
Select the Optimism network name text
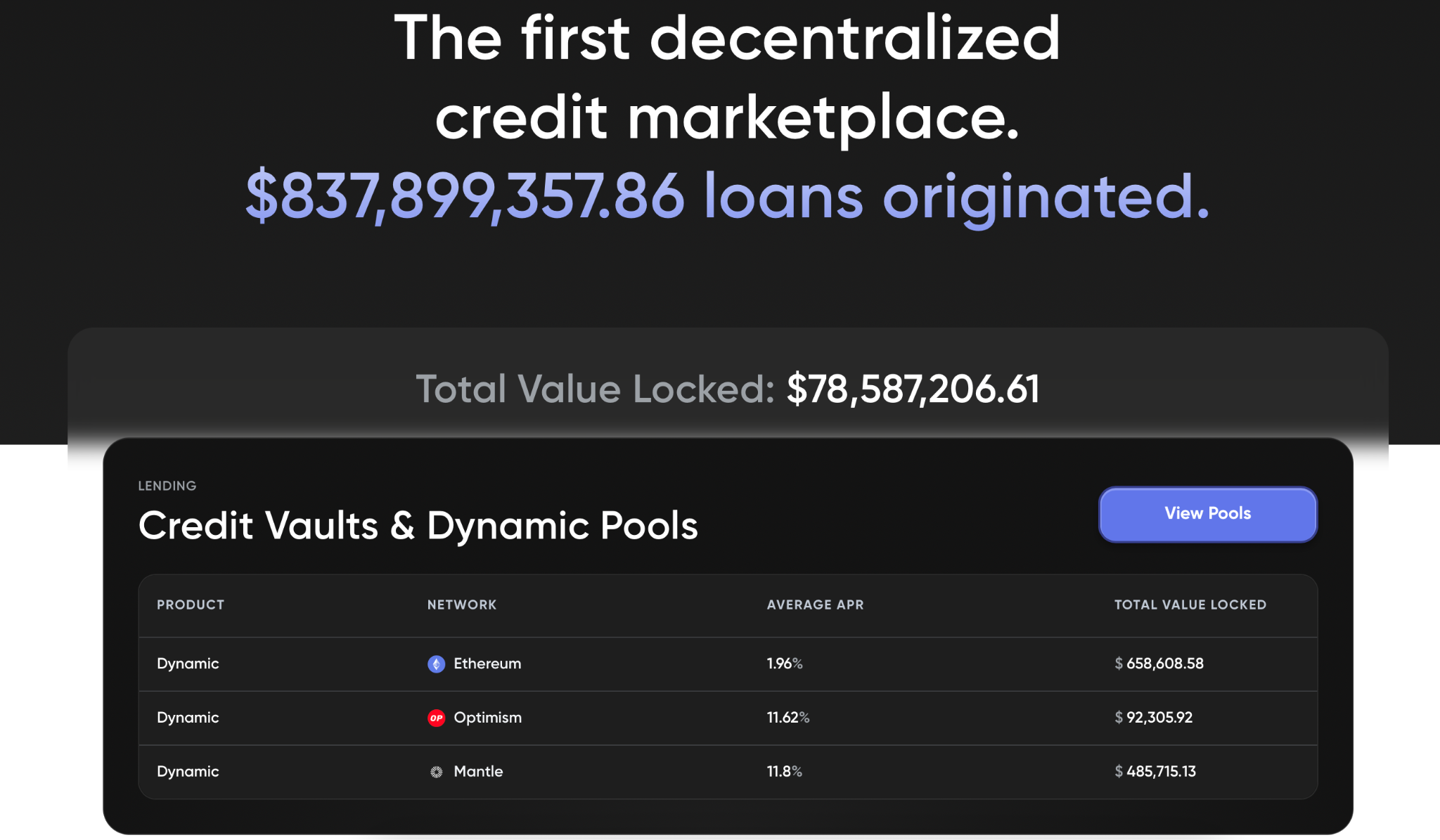487,718
